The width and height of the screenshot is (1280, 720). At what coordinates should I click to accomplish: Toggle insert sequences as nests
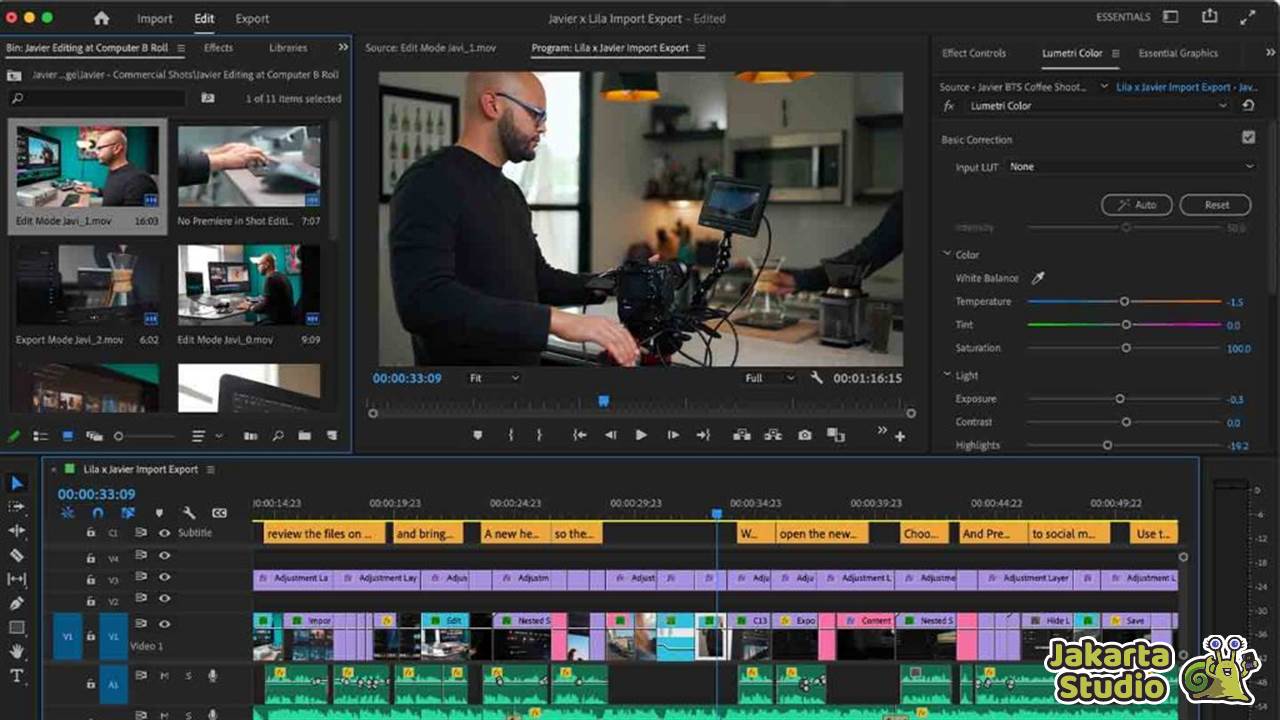pyautogui.click(x=67, y=513)
